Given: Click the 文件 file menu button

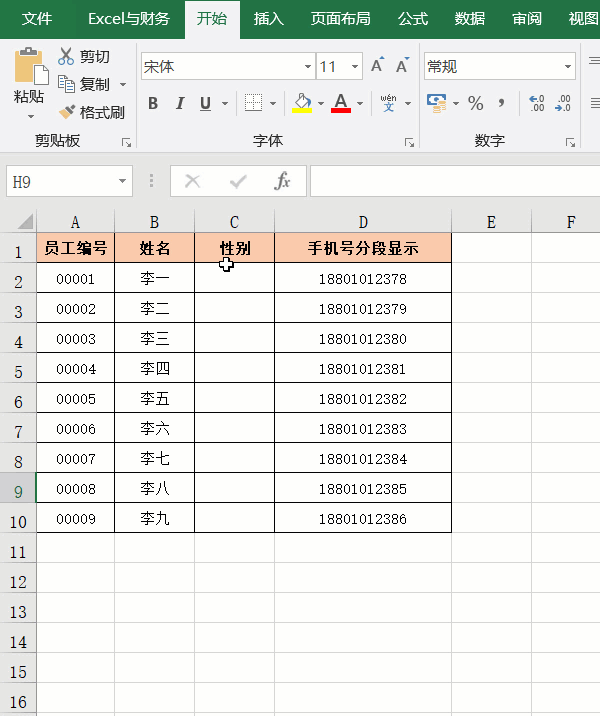Looking at the screenshot, I should point(37,19).
